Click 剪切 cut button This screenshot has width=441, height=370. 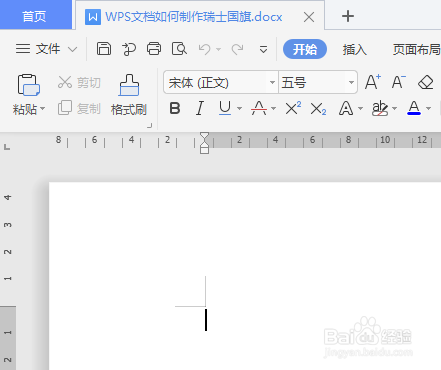coord(79,82)
